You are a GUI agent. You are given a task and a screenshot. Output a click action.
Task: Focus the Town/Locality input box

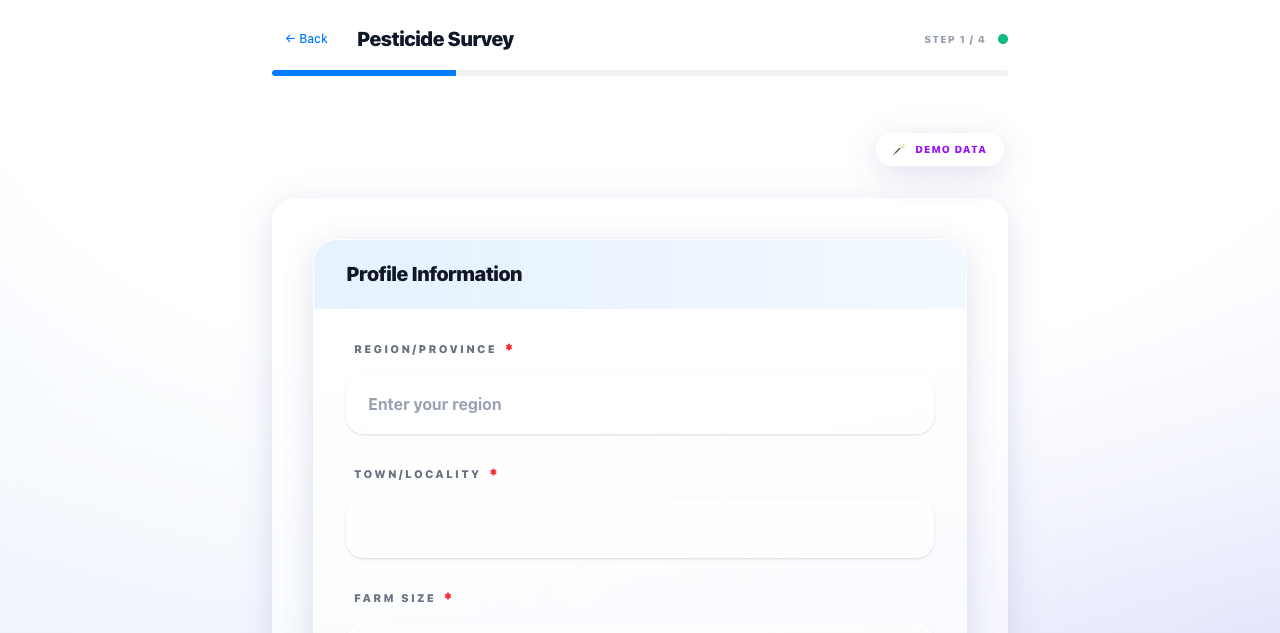640,528
